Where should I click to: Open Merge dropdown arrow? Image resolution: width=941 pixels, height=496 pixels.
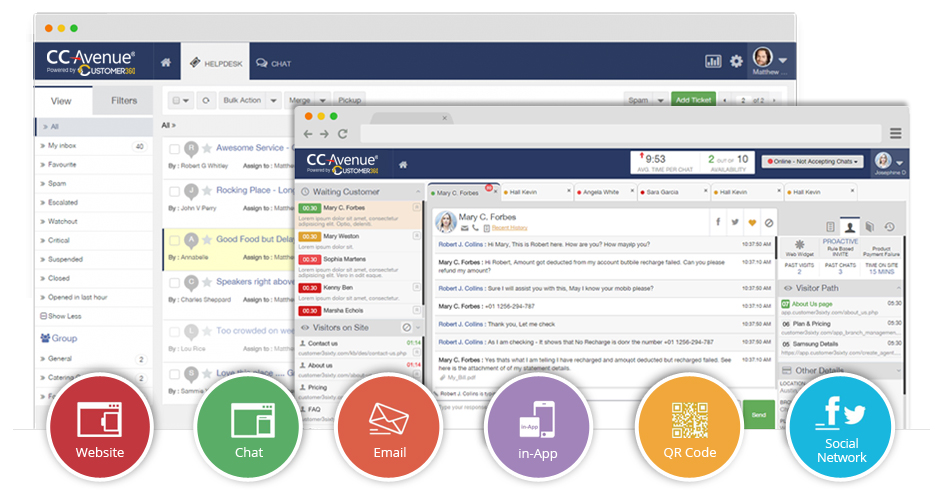coord(322,100)
